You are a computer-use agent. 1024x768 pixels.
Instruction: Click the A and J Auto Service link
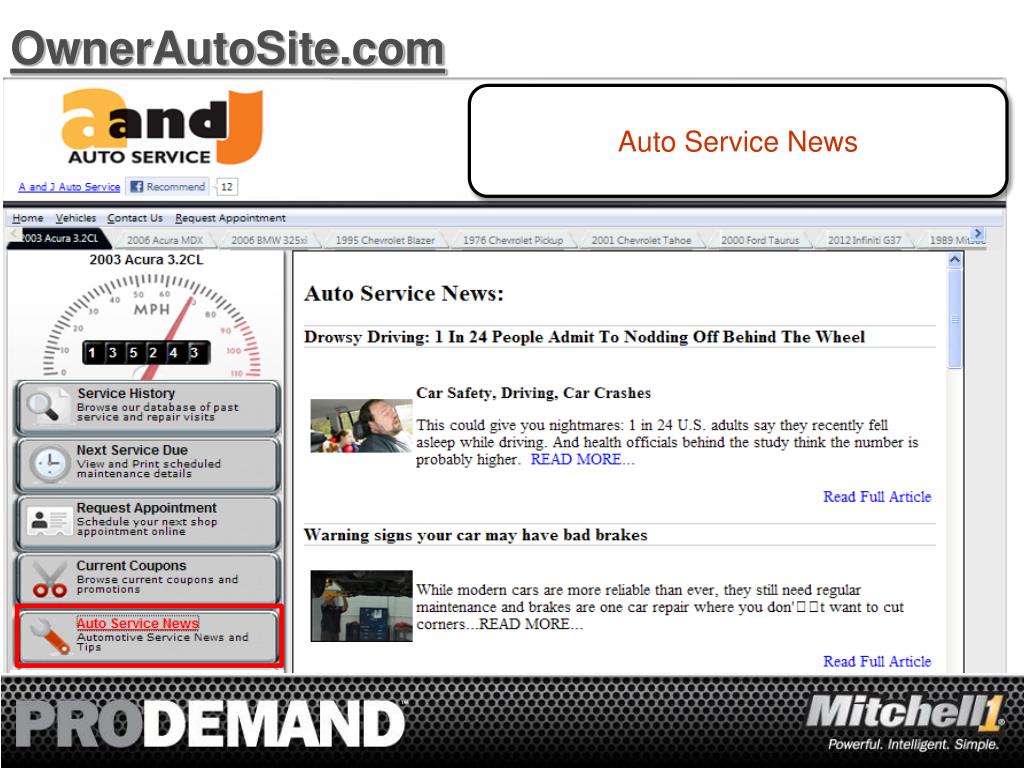coord(69,187)
